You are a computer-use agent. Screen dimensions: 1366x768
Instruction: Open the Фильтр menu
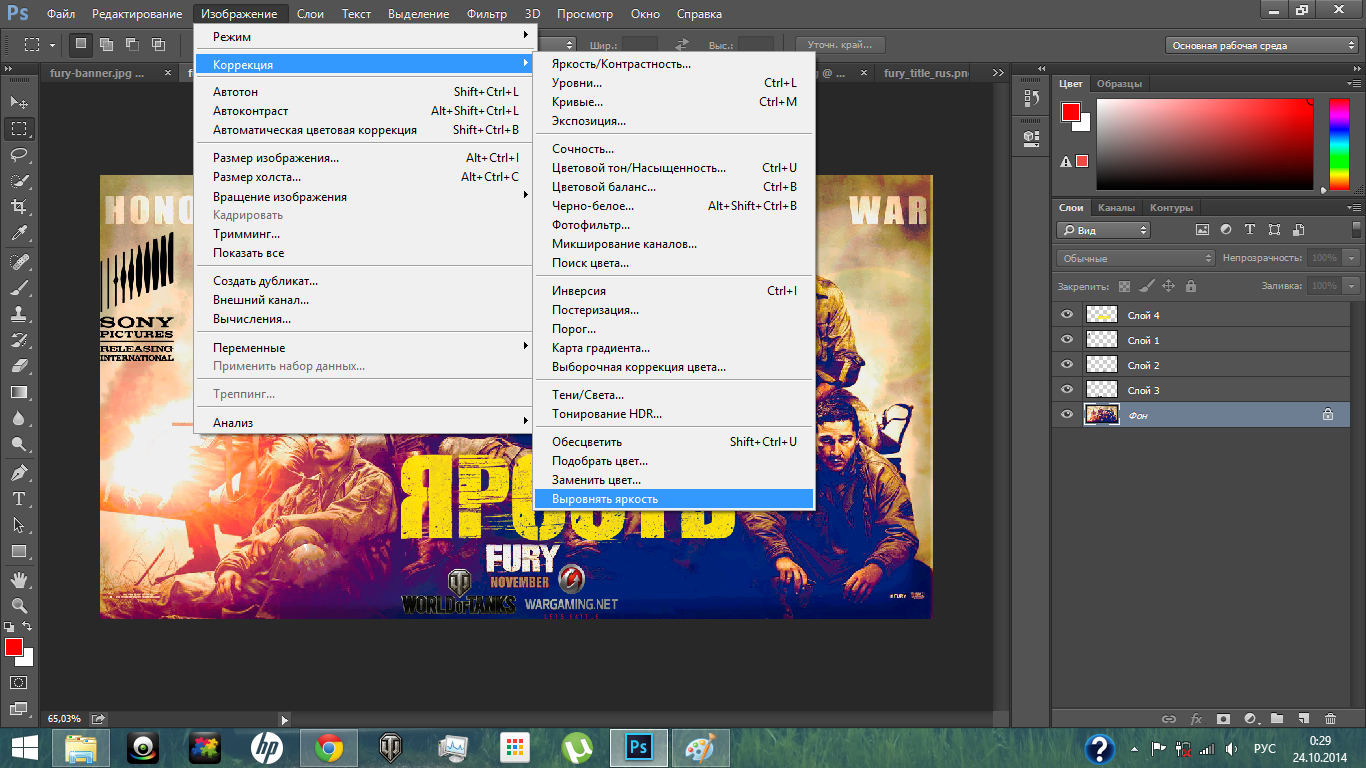click(x=486, y=14)
